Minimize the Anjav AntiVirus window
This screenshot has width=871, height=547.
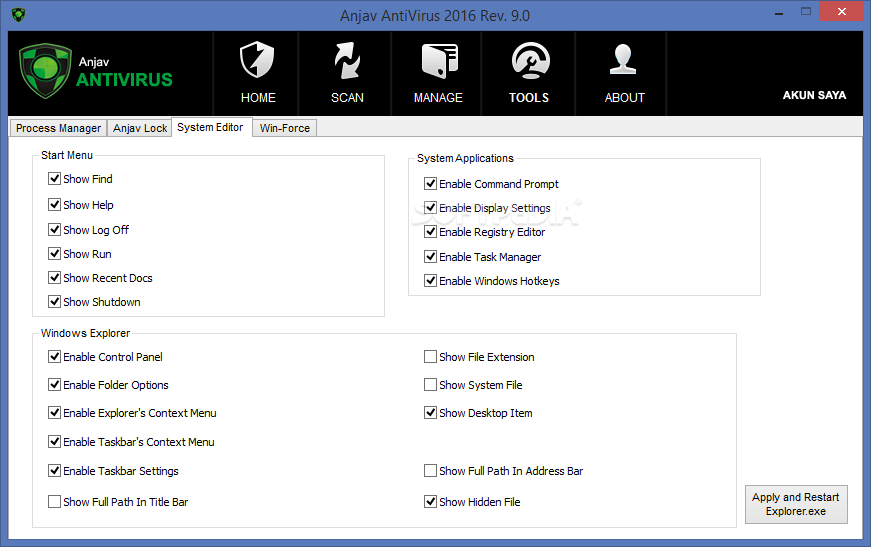[x=779, y=13]
